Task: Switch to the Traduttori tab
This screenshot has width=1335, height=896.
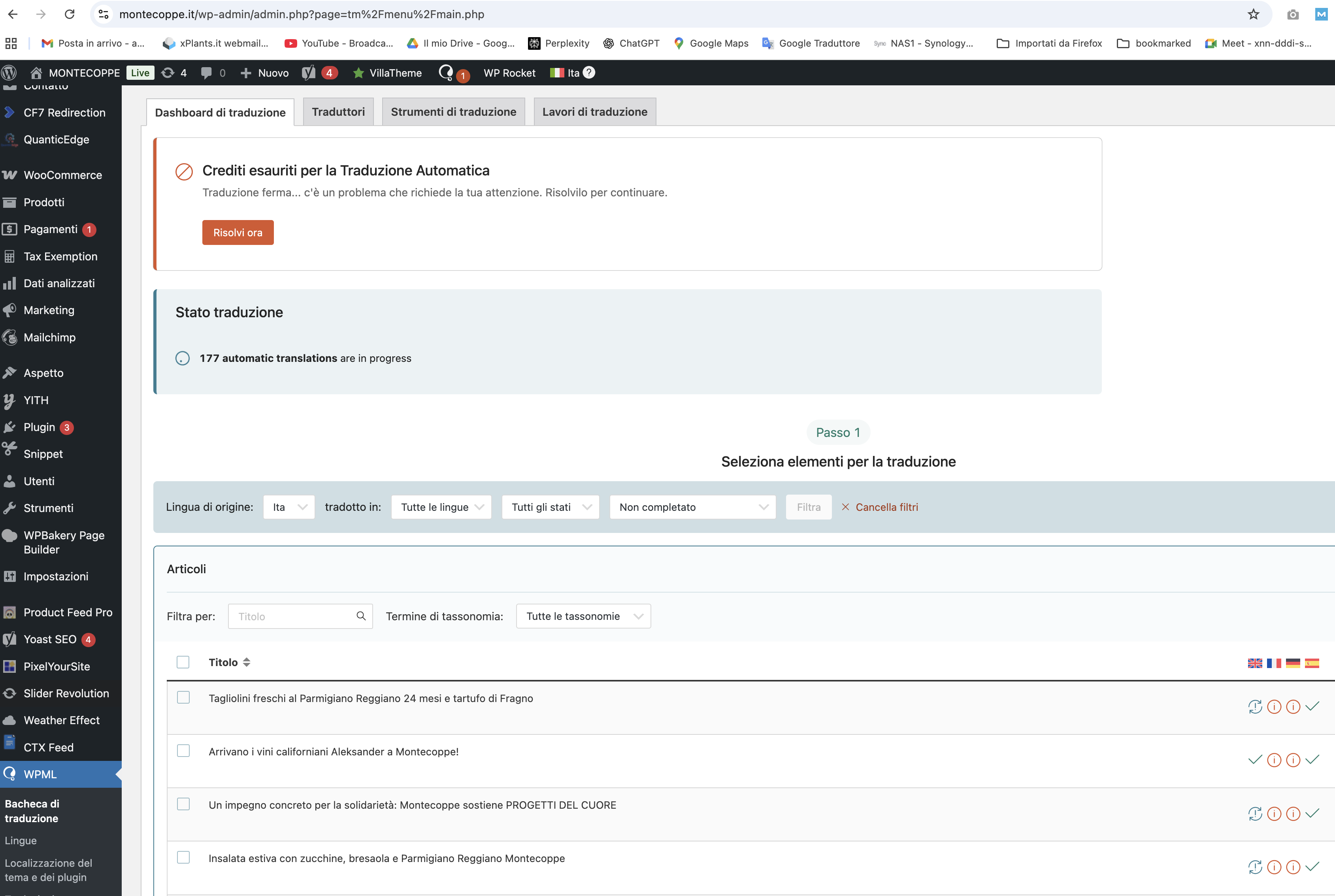Action: 338,111
